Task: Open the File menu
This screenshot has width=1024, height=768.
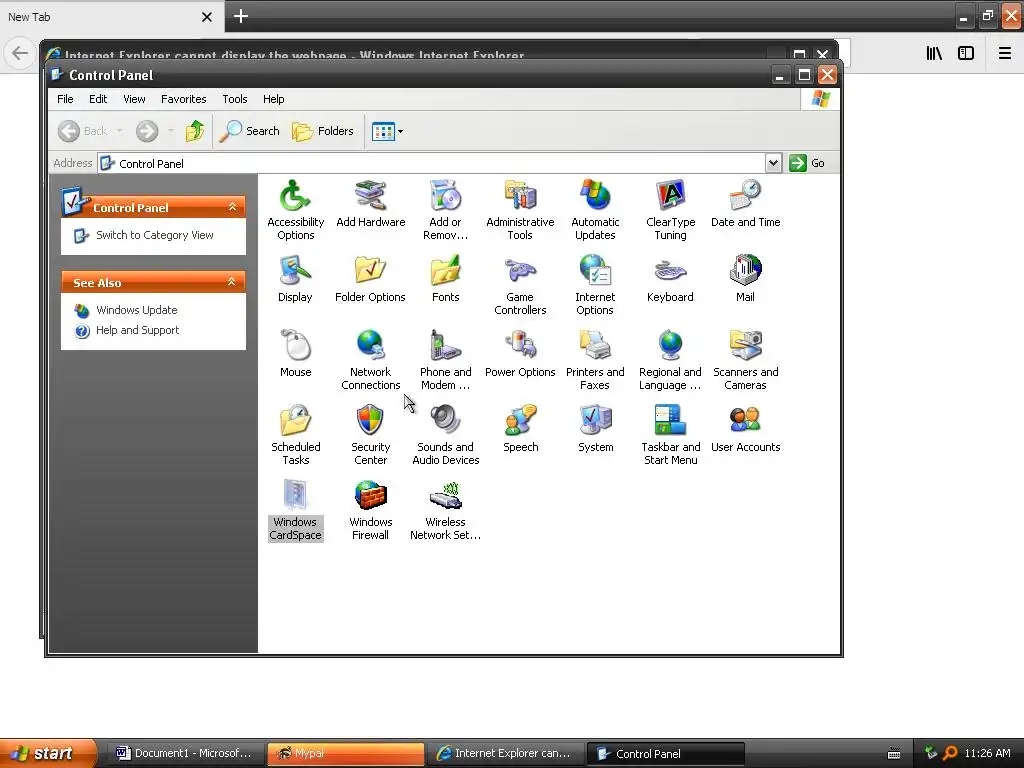Action: click(x=65, y=99)
